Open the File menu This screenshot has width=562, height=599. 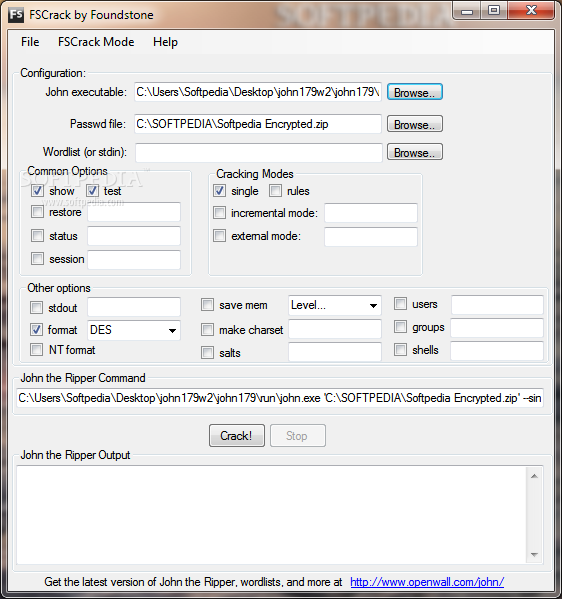tap(30, 42)
